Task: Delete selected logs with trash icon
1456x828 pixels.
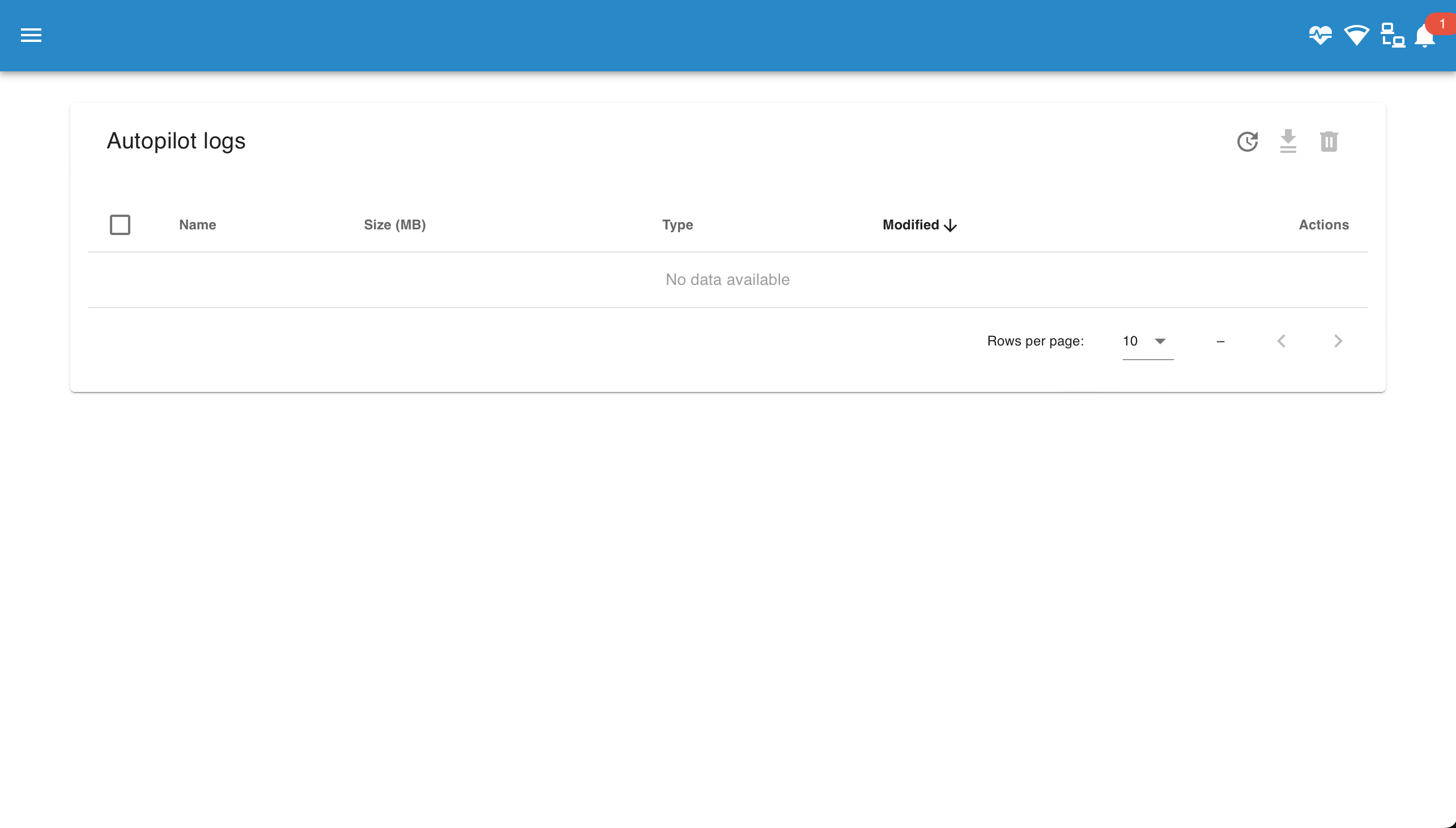Action: 1329,142
